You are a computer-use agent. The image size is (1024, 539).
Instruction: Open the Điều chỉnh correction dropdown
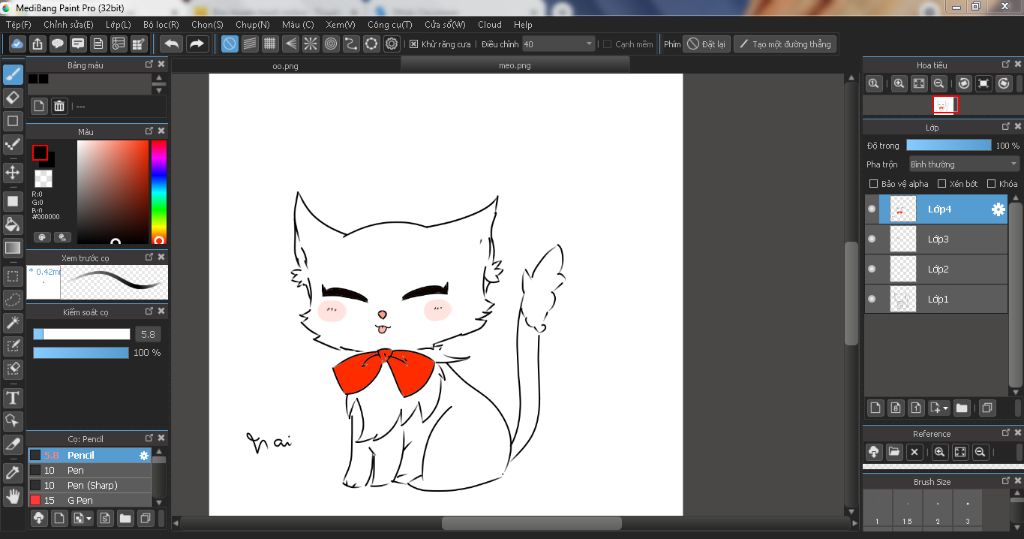[x=558, y=44]
